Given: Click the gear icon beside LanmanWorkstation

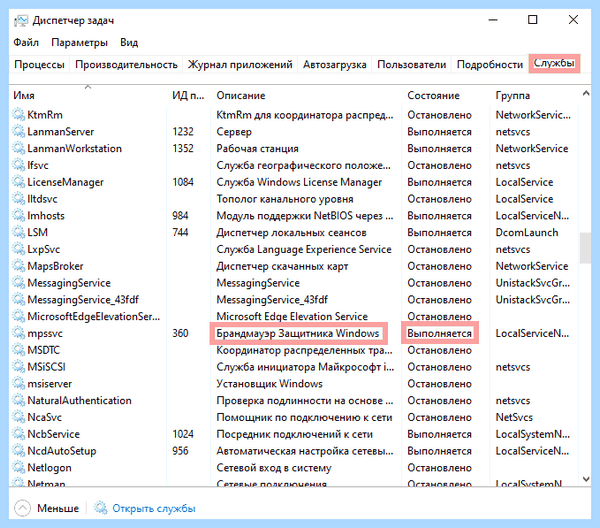Looking at the screenshot, I should [18, 148].
